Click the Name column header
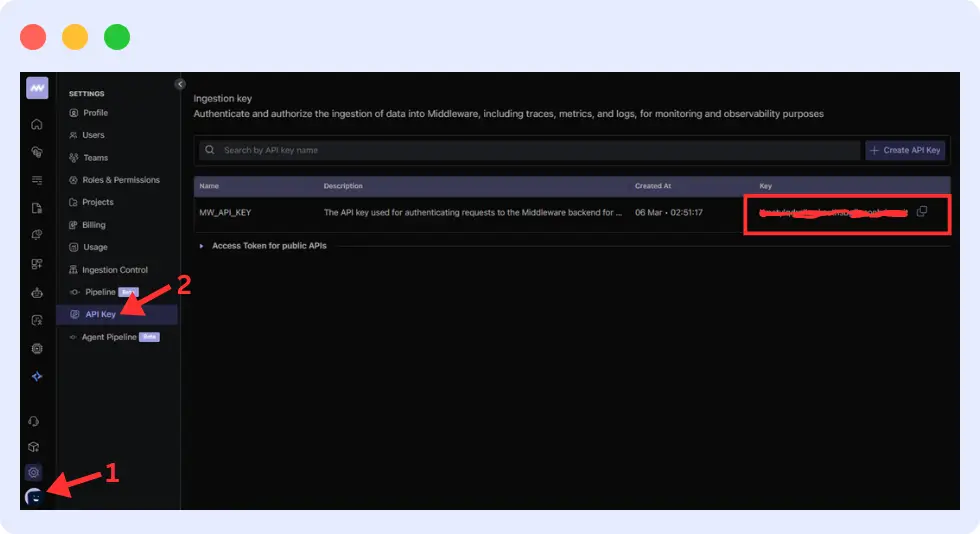This screenshot has height=534, width=980. (x=209, y=186)
